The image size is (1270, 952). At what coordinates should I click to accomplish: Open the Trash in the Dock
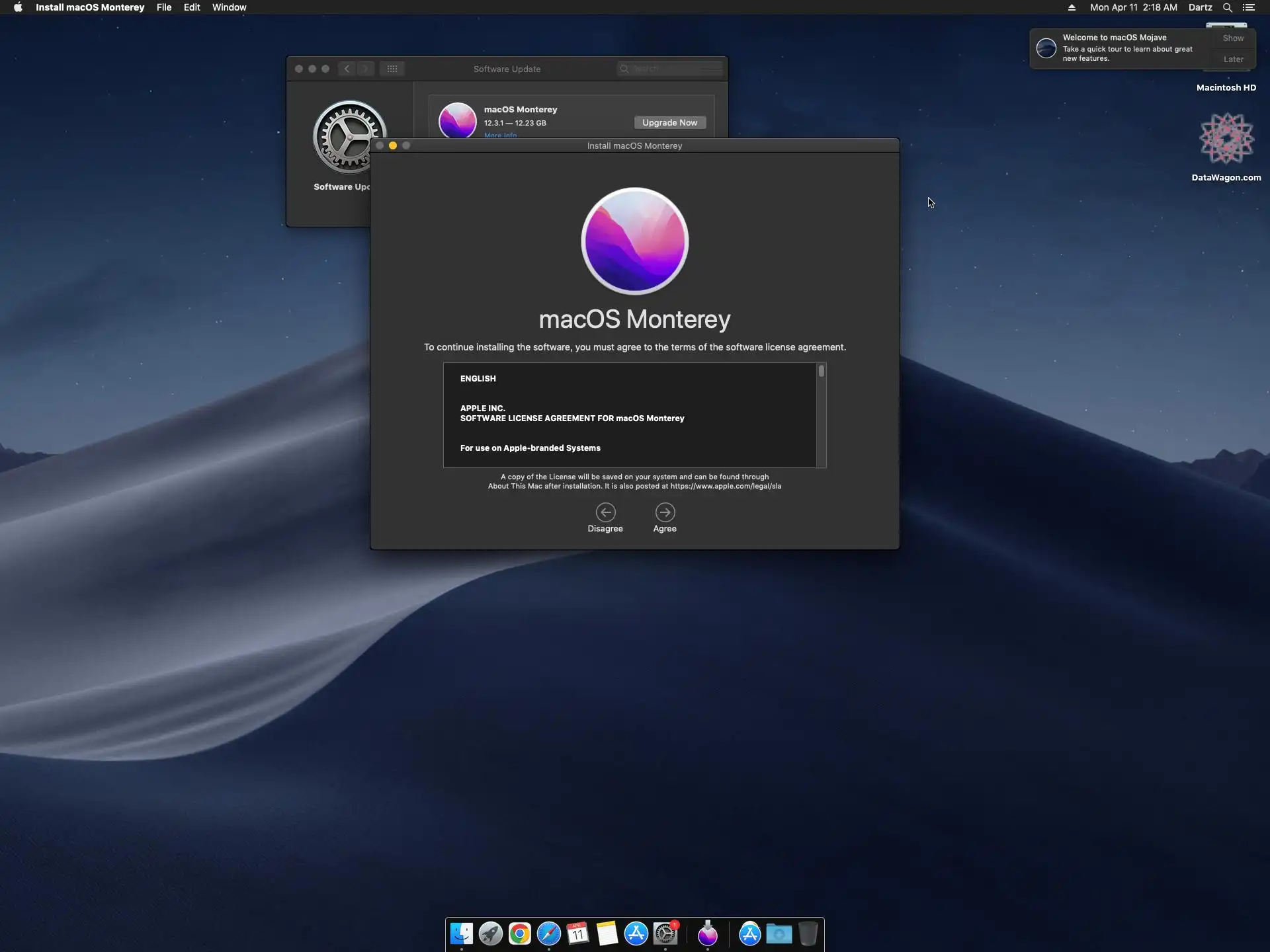click(808, 933)
